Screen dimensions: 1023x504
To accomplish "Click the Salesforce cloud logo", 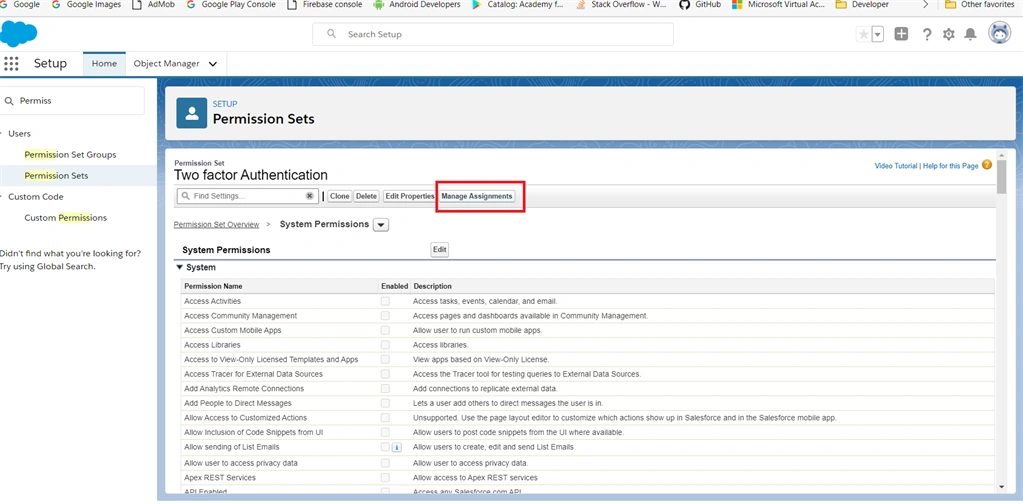I will tap(18, 34).
